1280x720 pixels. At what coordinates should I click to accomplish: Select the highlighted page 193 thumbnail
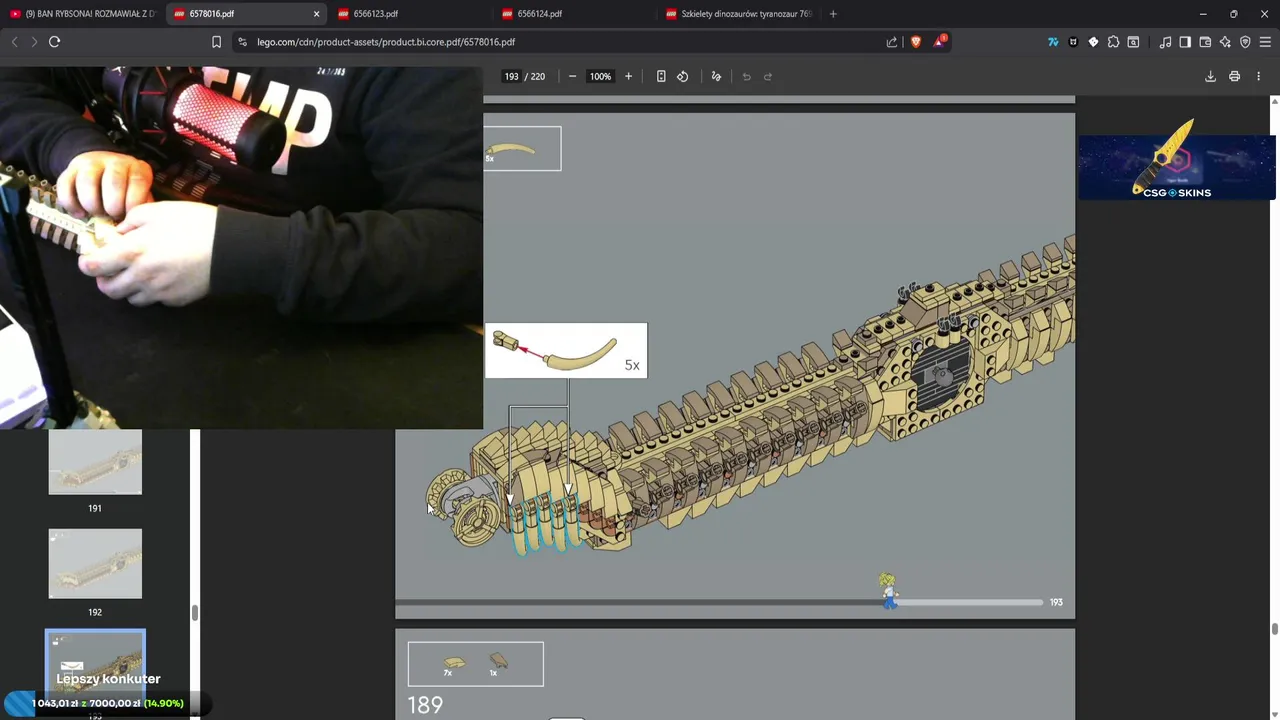point(95,666)
